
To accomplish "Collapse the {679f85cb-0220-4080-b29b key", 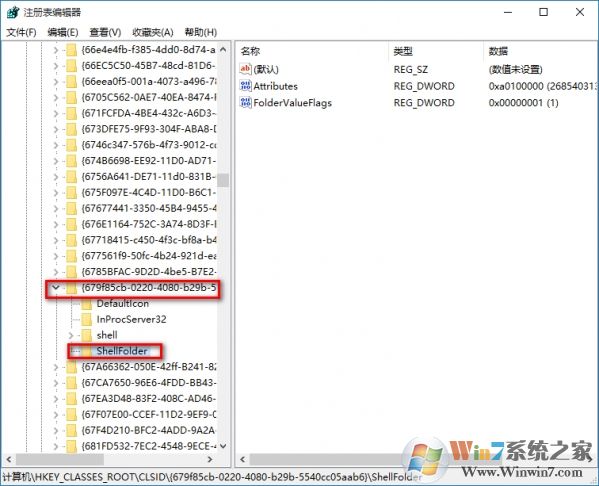I will tap(56, 287).
